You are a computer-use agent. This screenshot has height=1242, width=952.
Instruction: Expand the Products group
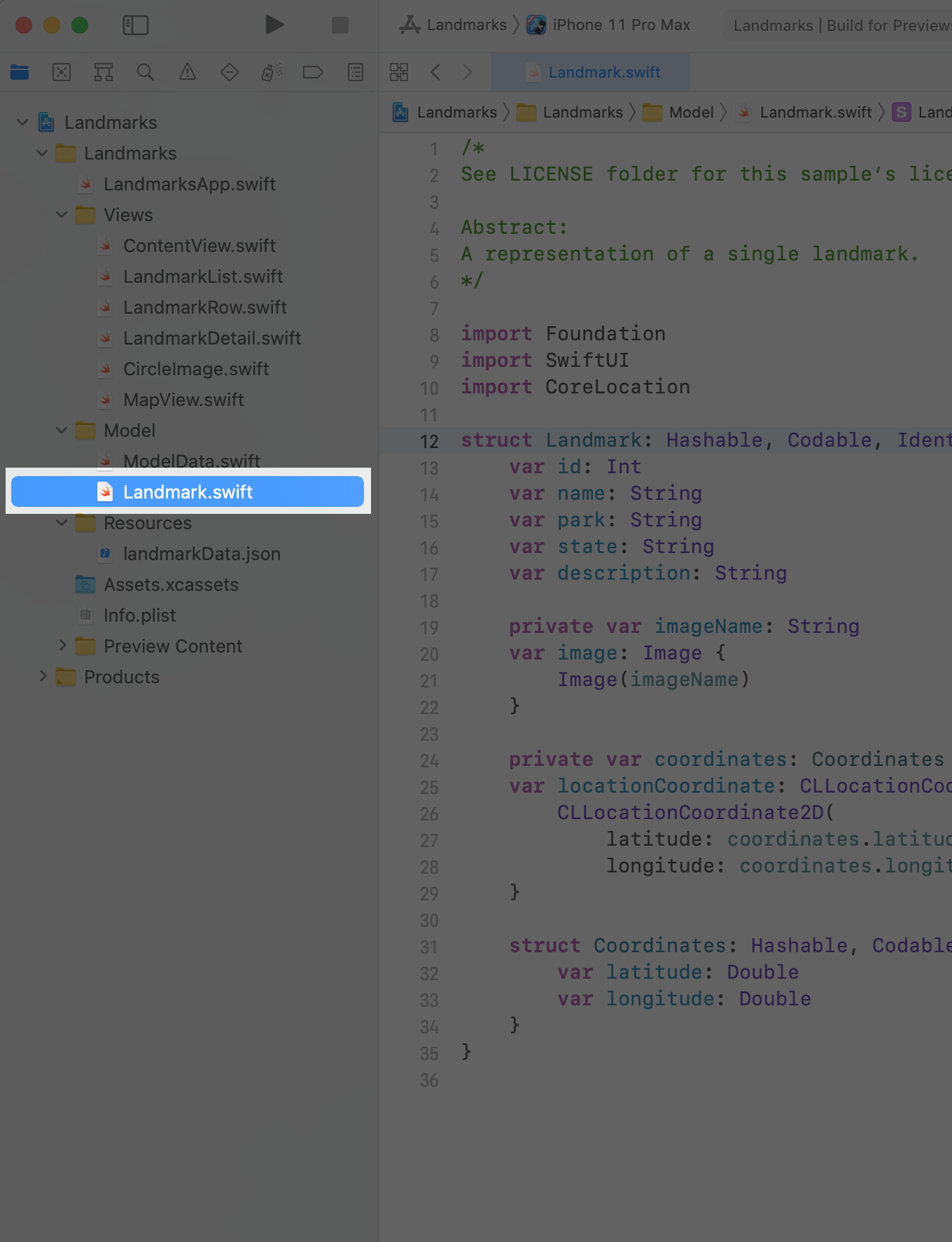pos(42,677)
